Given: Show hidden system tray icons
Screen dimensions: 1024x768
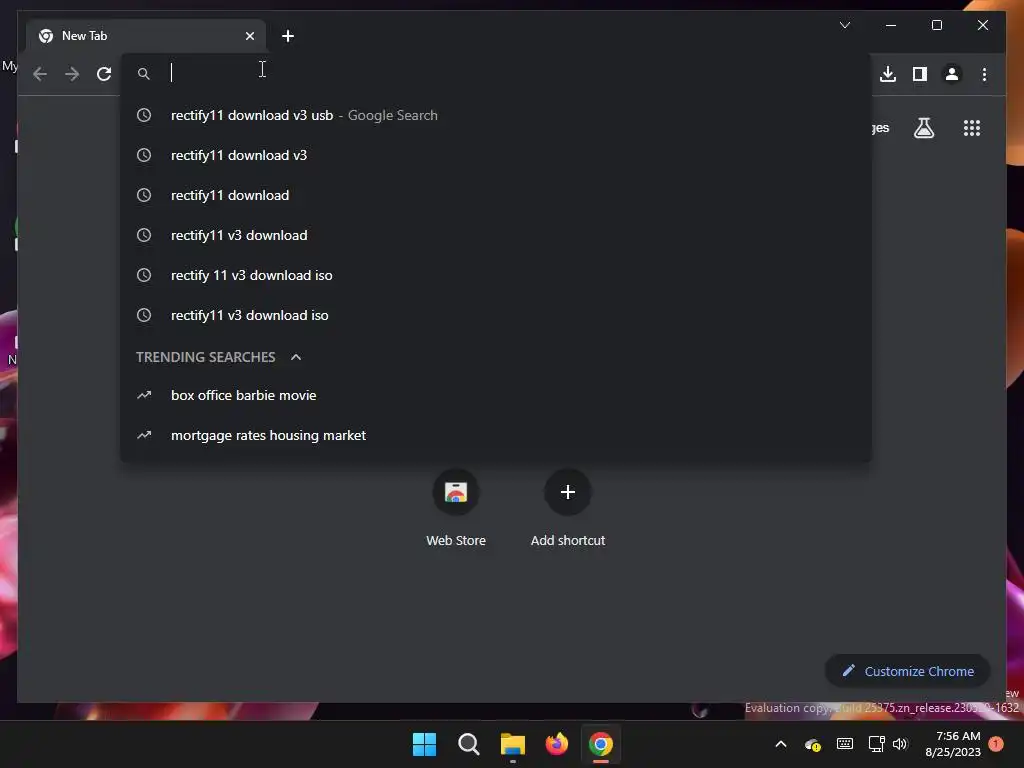Looking at the screenshot, I should (780, 744).
